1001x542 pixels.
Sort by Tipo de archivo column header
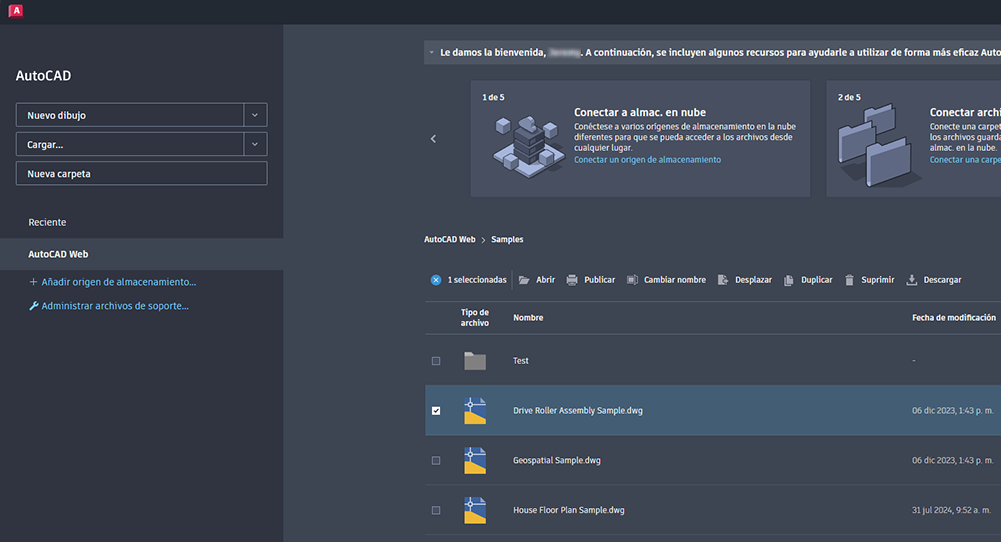(475, 317)
